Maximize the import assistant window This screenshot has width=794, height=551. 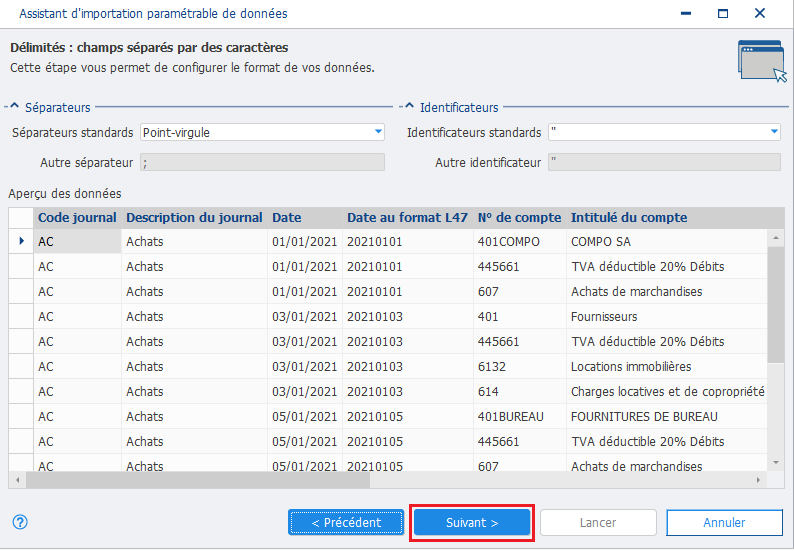(x=723, y=13)
